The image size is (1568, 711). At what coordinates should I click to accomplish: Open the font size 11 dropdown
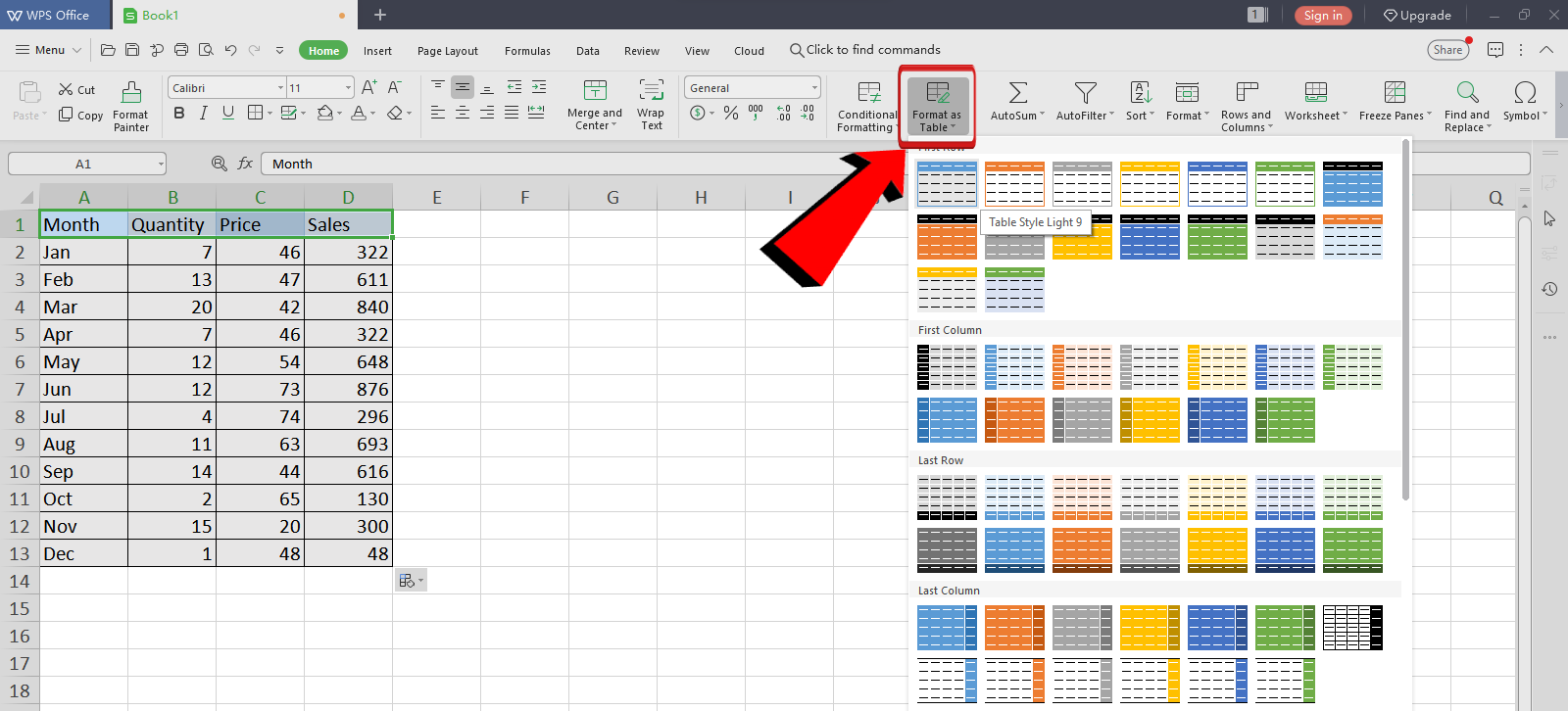(x=348, y=88)
